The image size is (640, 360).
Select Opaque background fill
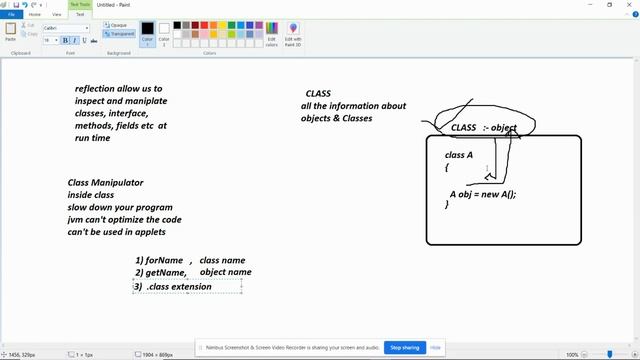pyautogui.click(x=116, y=25)
